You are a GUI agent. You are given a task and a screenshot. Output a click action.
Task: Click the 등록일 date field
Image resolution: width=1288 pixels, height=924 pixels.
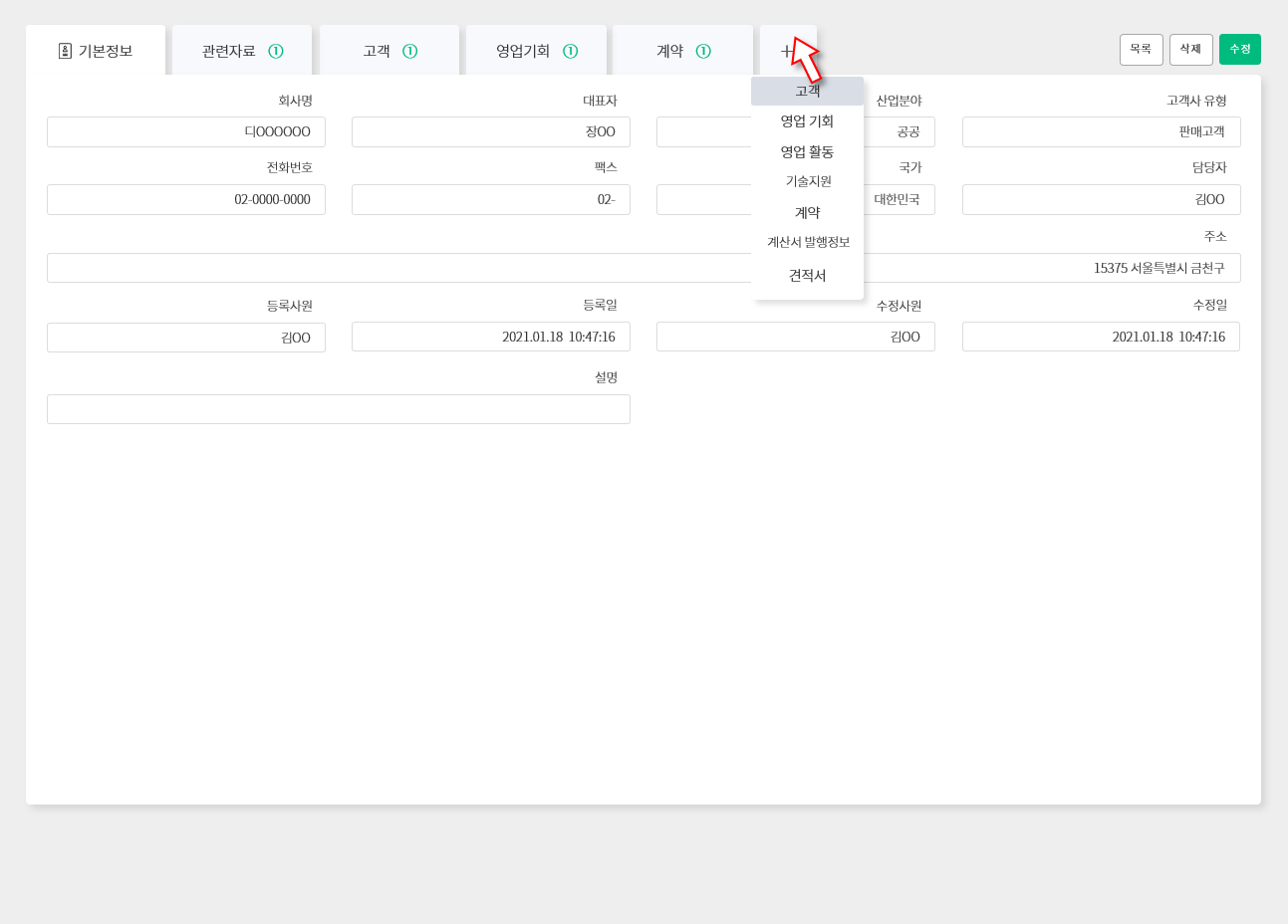(491, 337)
